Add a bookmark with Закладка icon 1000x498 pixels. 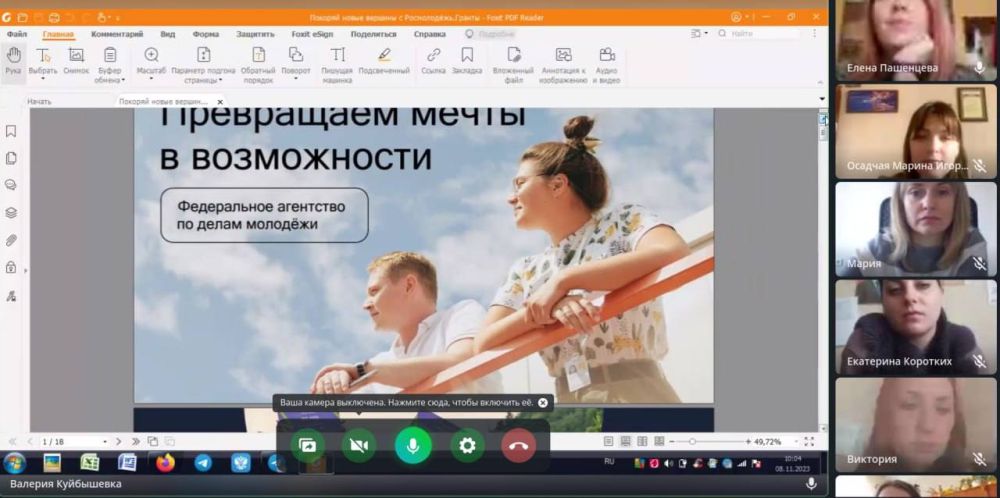pos(467,60)
